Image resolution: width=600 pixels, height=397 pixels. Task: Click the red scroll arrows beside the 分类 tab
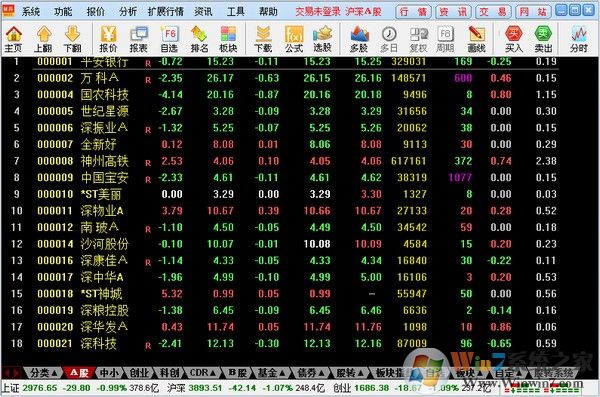pos(11,372)
